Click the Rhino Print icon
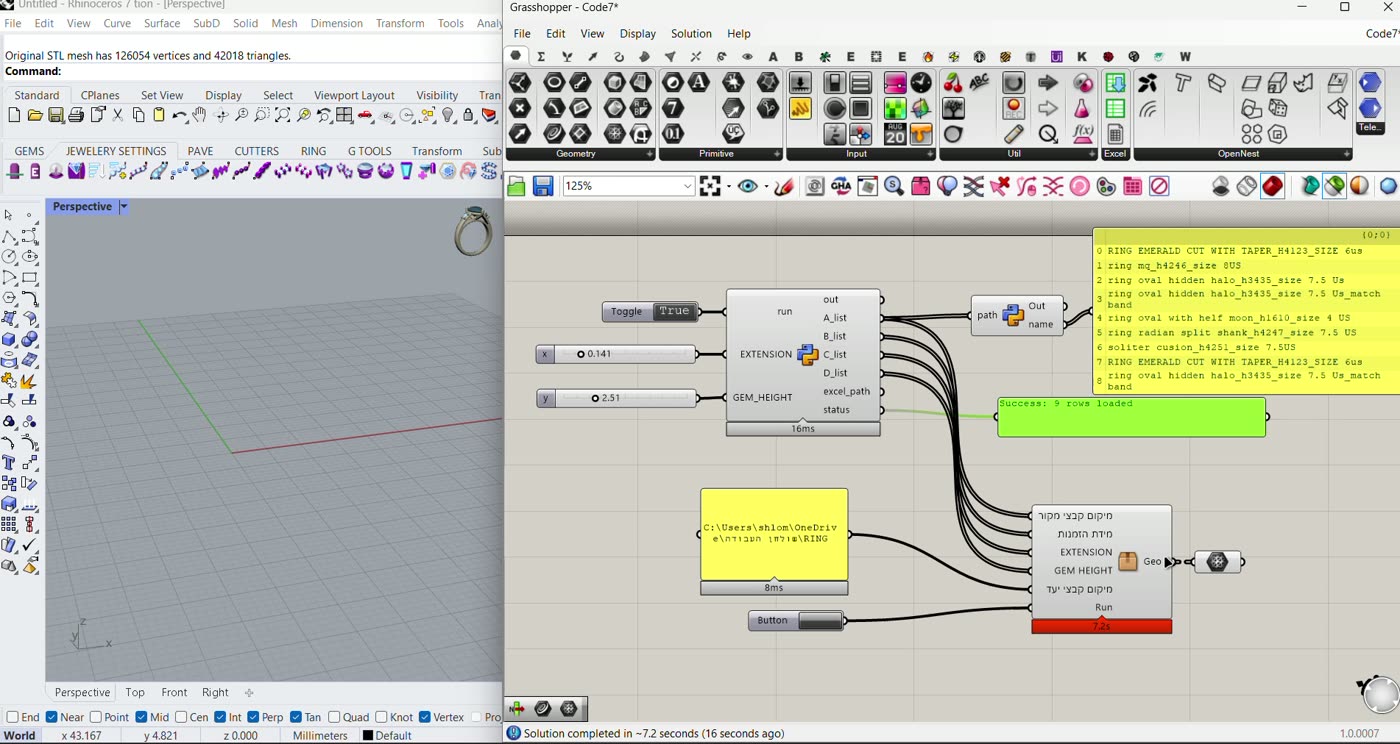The height and width of the screenshot is (744, 1400). (x=77, y=116)
